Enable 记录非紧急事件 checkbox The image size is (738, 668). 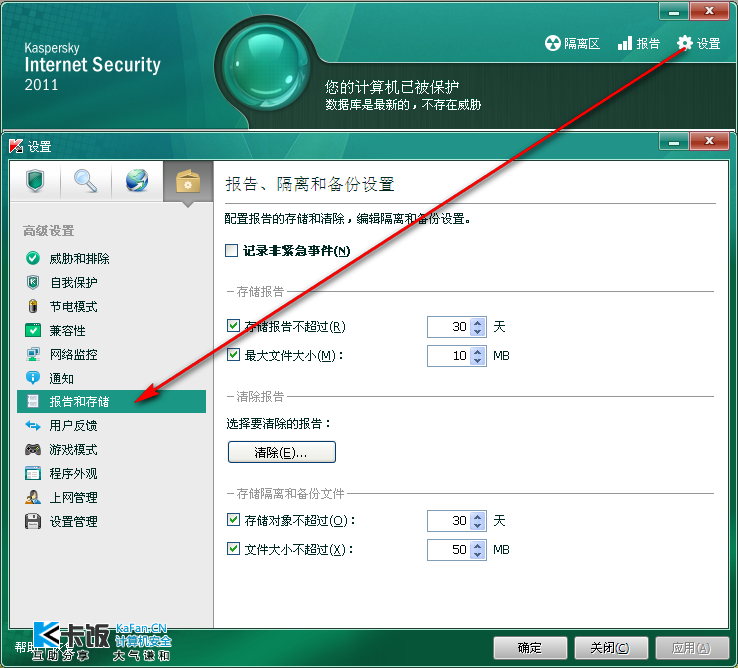(x=232, y=250)
